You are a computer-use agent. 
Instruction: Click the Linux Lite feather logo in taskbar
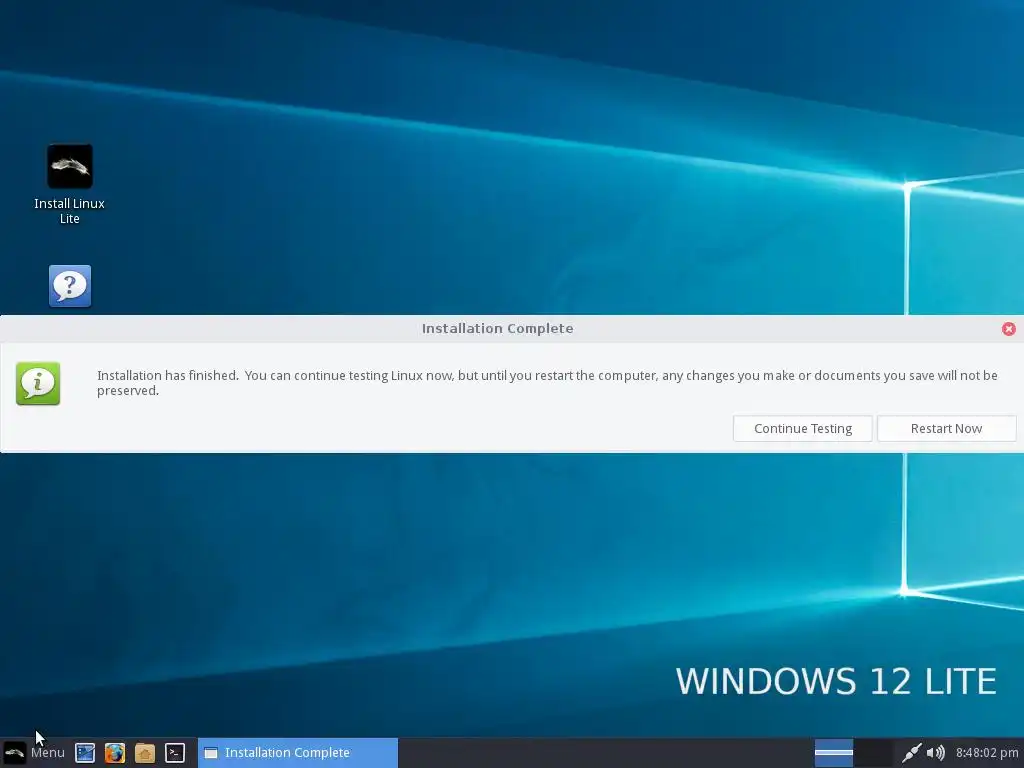point(14,753)
